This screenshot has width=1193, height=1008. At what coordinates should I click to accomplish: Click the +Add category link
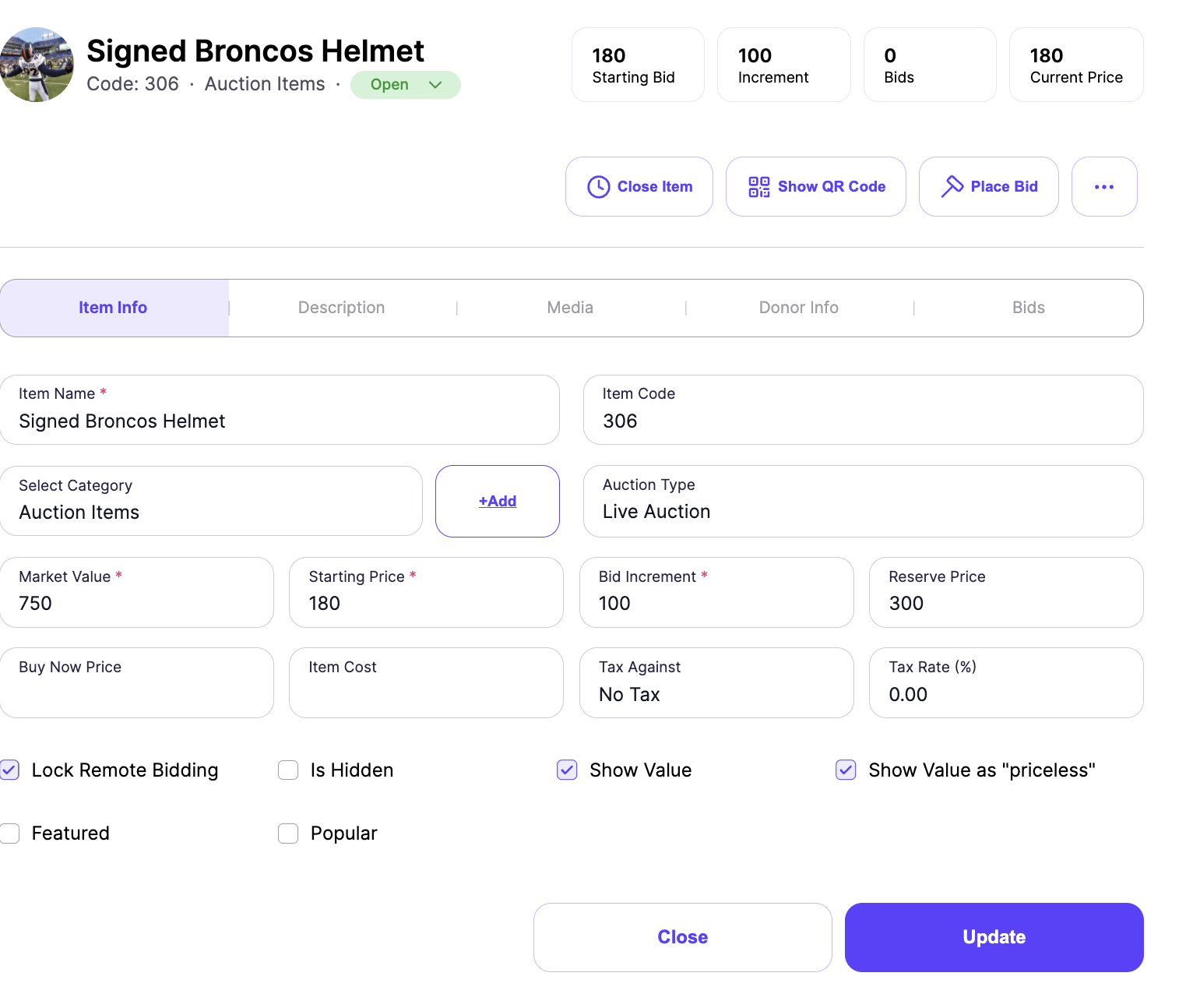click(498, 501)
